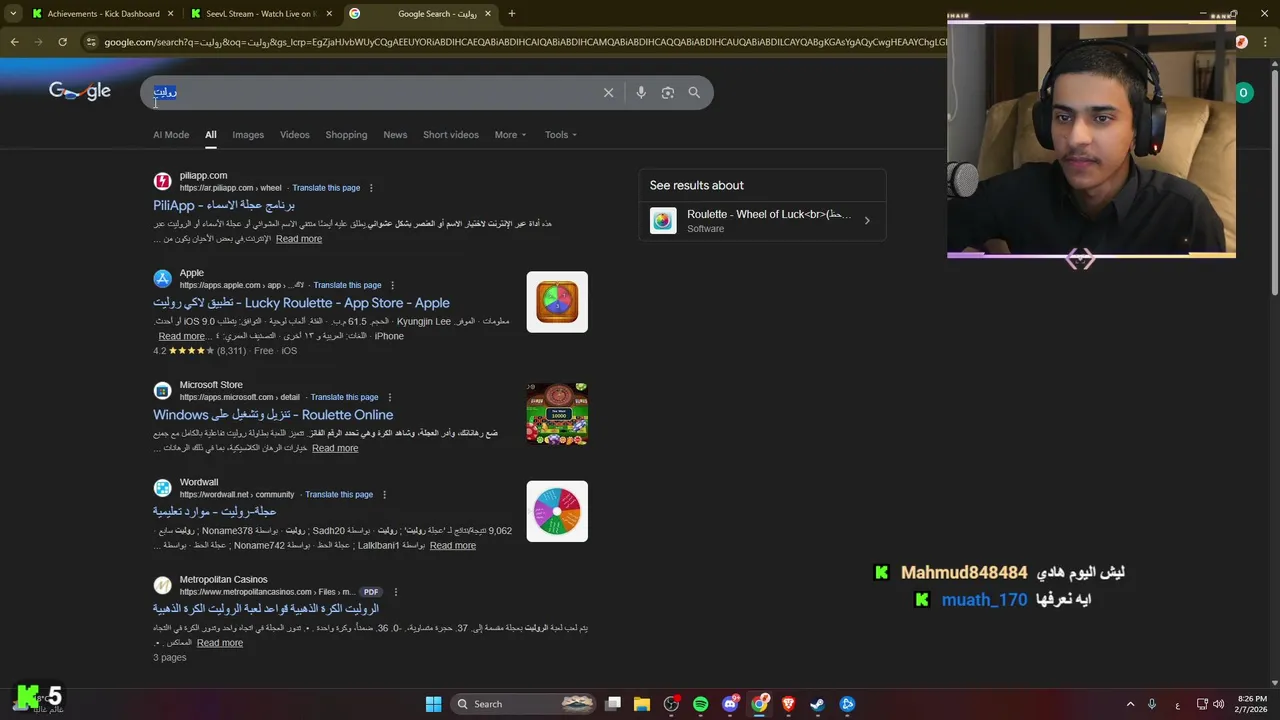Translate the Microsoft Store result page
This screenshot has height=720, width=1280.
[344, 397]
